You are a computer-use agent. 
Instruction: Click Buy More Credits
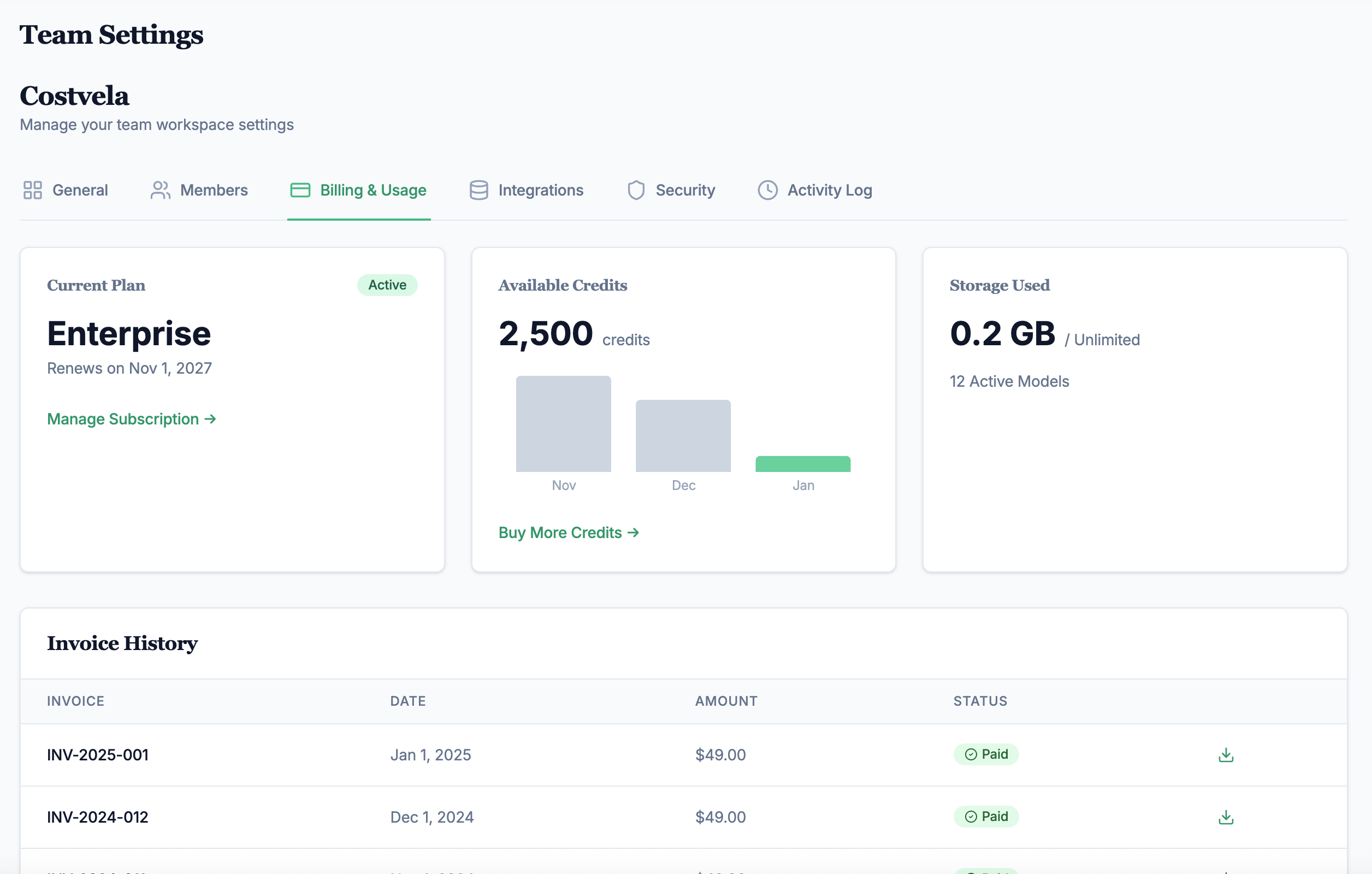point(568,532)
